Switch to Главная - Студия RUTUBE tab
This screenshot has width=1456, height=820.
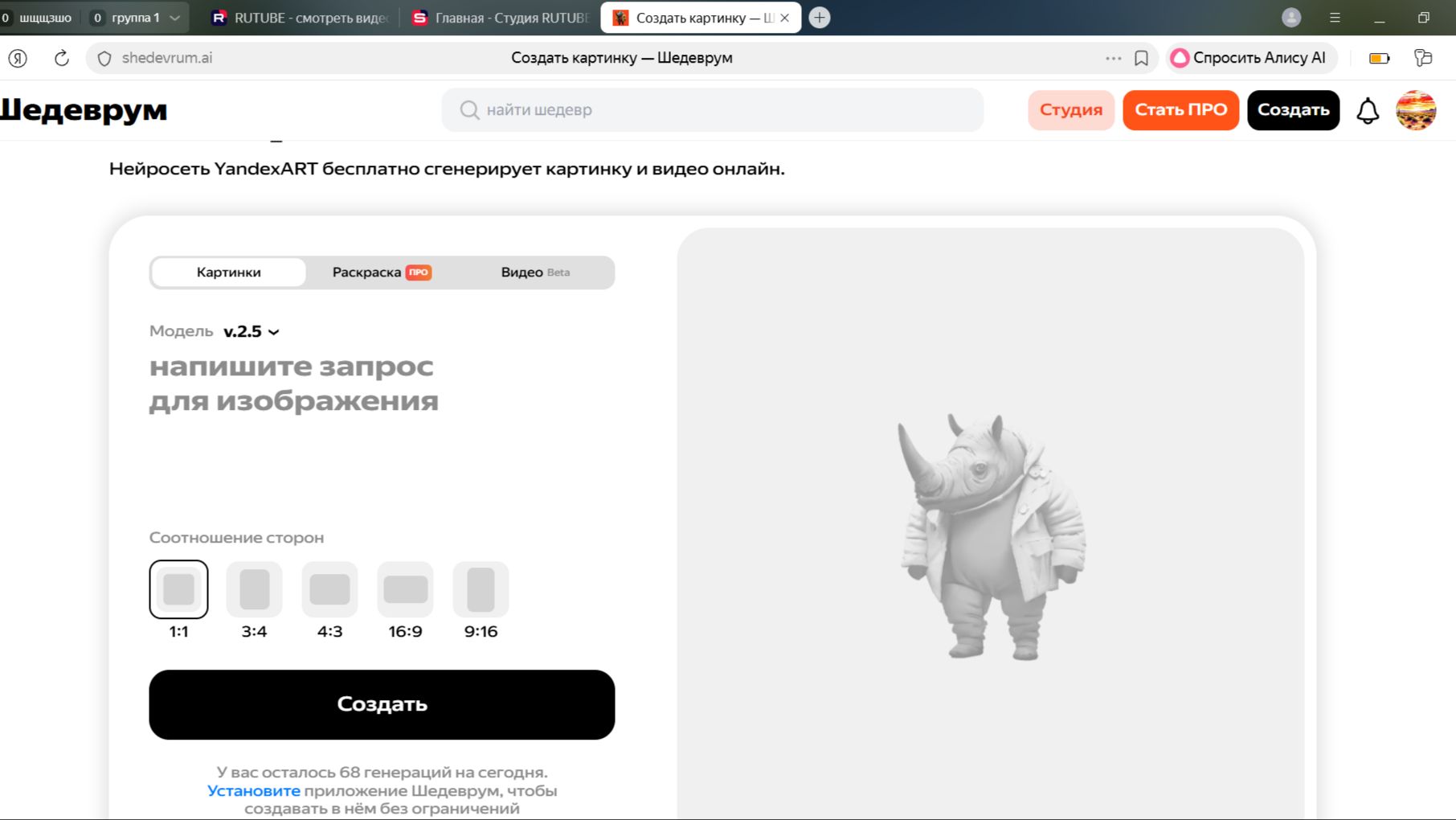[x=501, y=18]
